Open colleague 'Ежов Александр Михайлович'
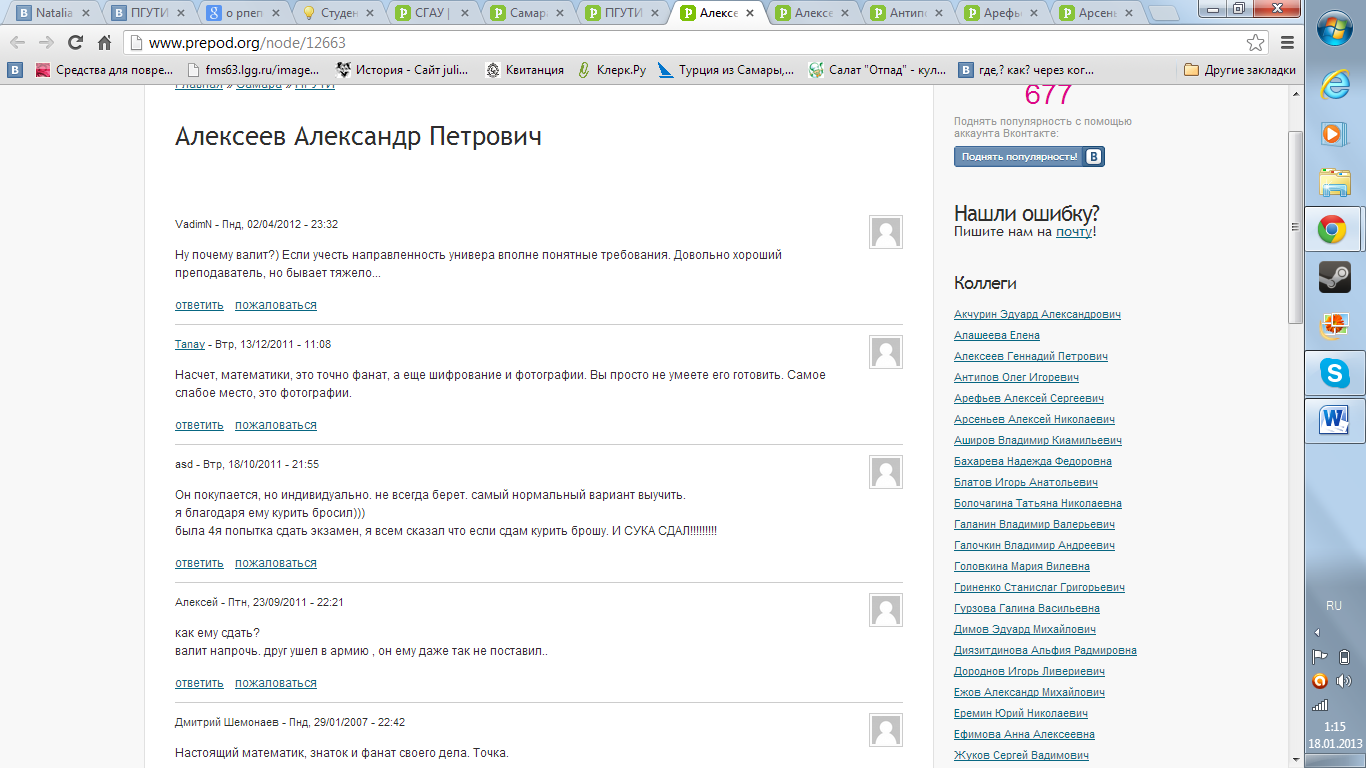Viewport: 1366px width, 768px height. [1029, 692]
